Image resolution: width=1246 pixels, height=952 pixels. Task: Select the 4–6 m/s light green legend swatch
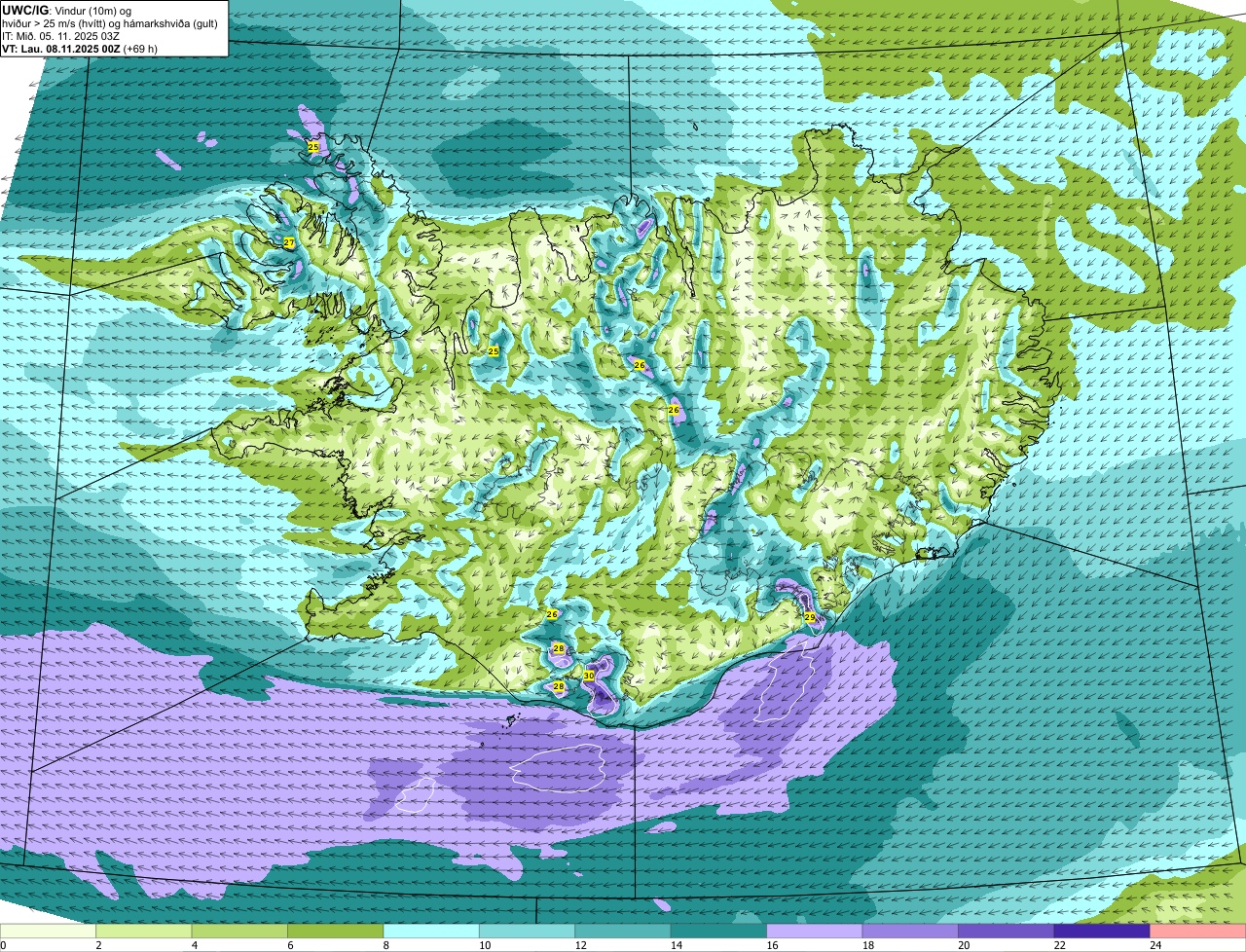click(239, 932)
